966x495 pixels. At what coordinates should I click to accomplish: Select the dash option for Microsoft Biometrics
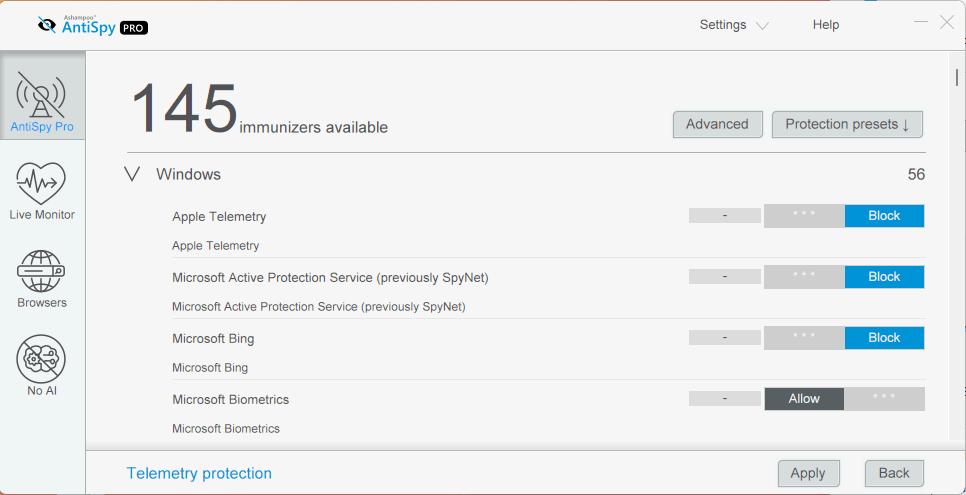click(x=724, y=399)
